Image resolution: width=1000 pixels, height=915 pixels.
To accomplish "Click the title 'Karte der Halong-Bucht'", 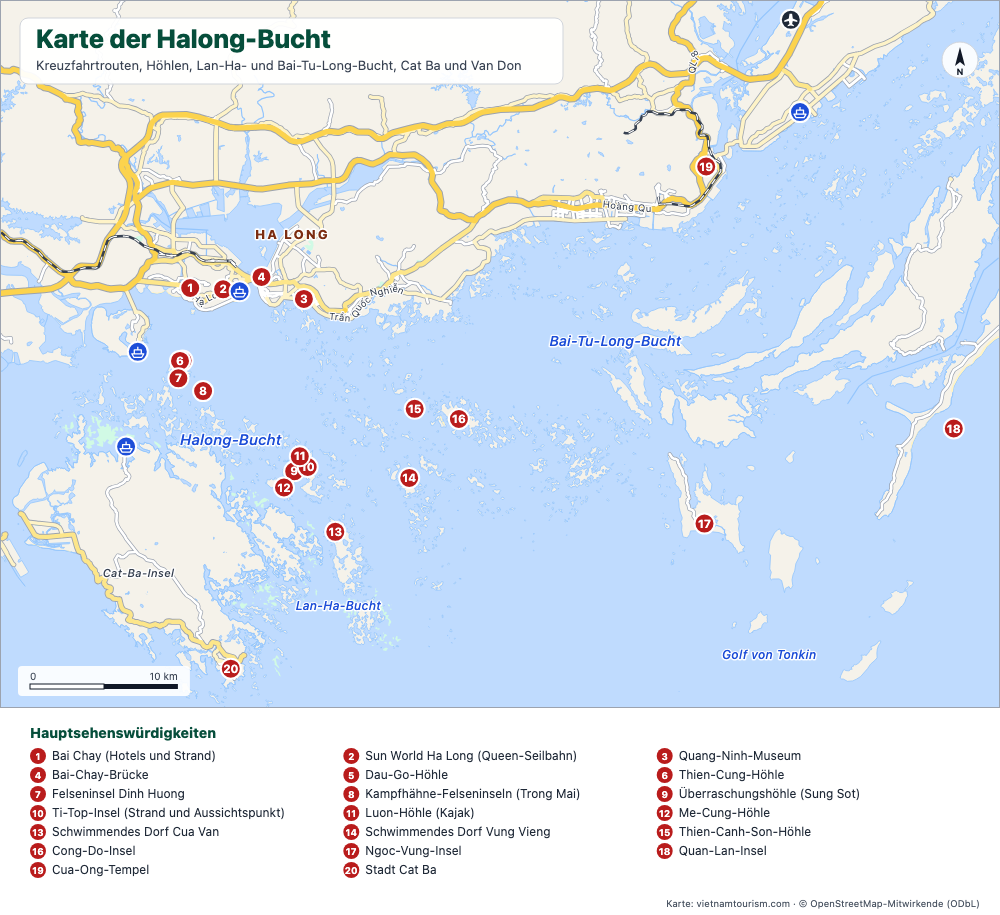I will pyautogui.click(x=183, y=39).
